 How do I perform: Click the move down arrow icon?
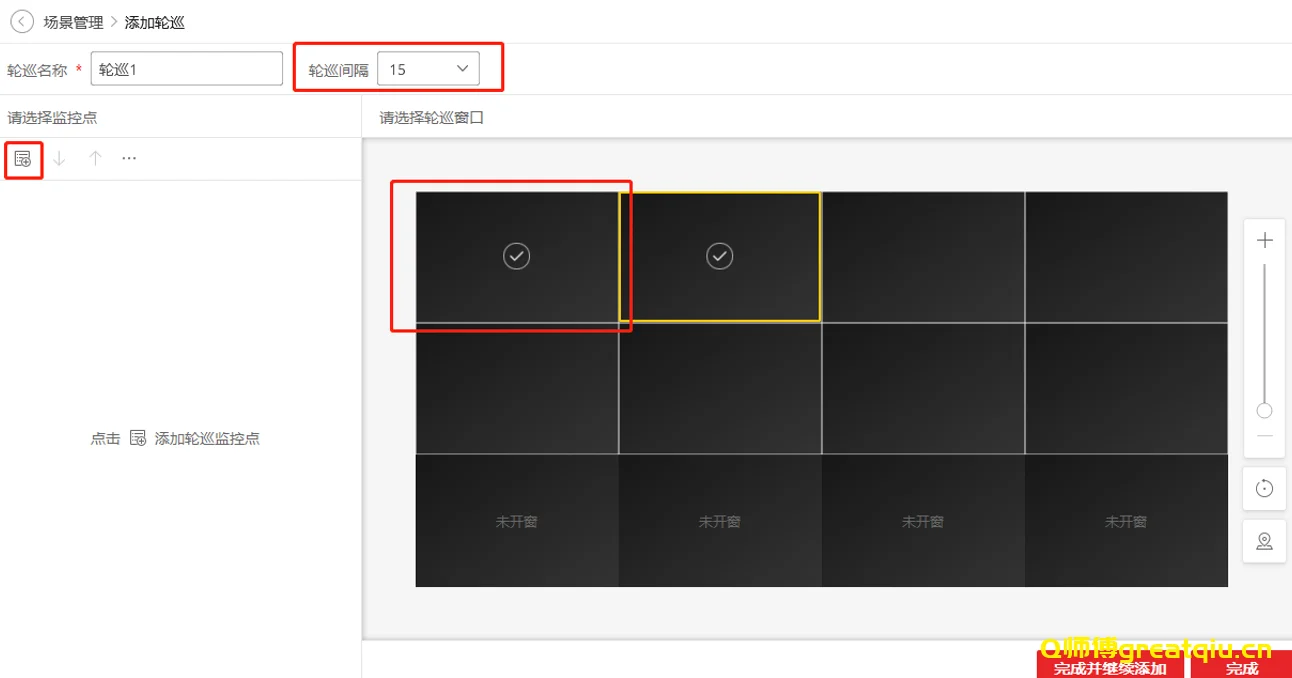click(x=59, y=159)
